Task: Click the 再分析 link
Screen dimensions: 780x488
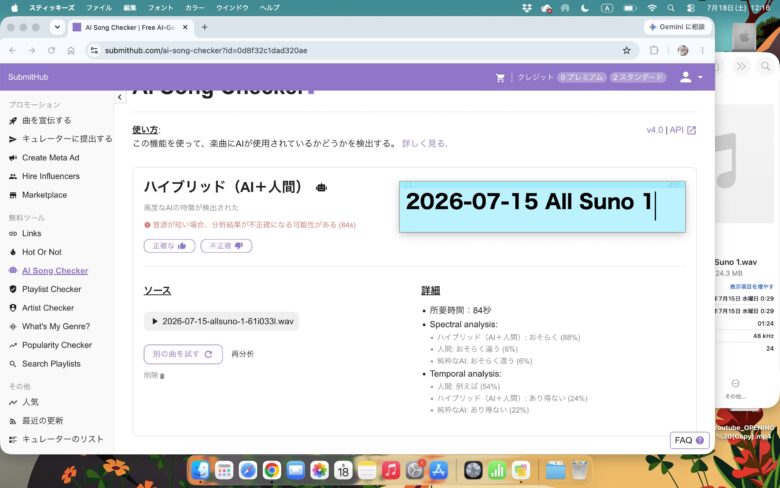Action: (x=243, y=354)
